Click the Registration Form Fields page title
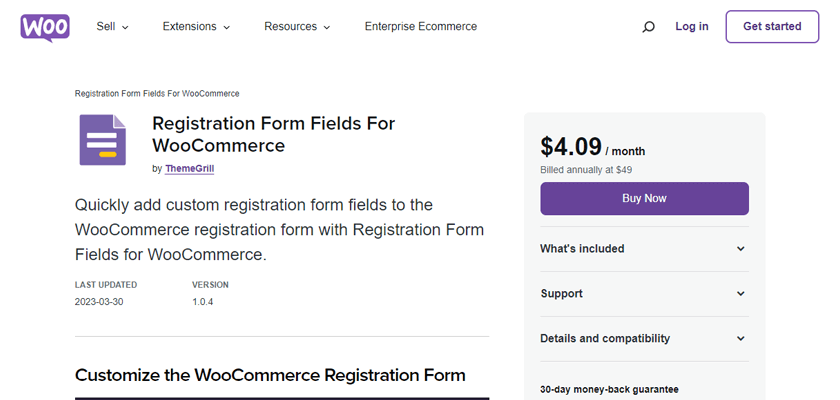 (x=273, y=134)
